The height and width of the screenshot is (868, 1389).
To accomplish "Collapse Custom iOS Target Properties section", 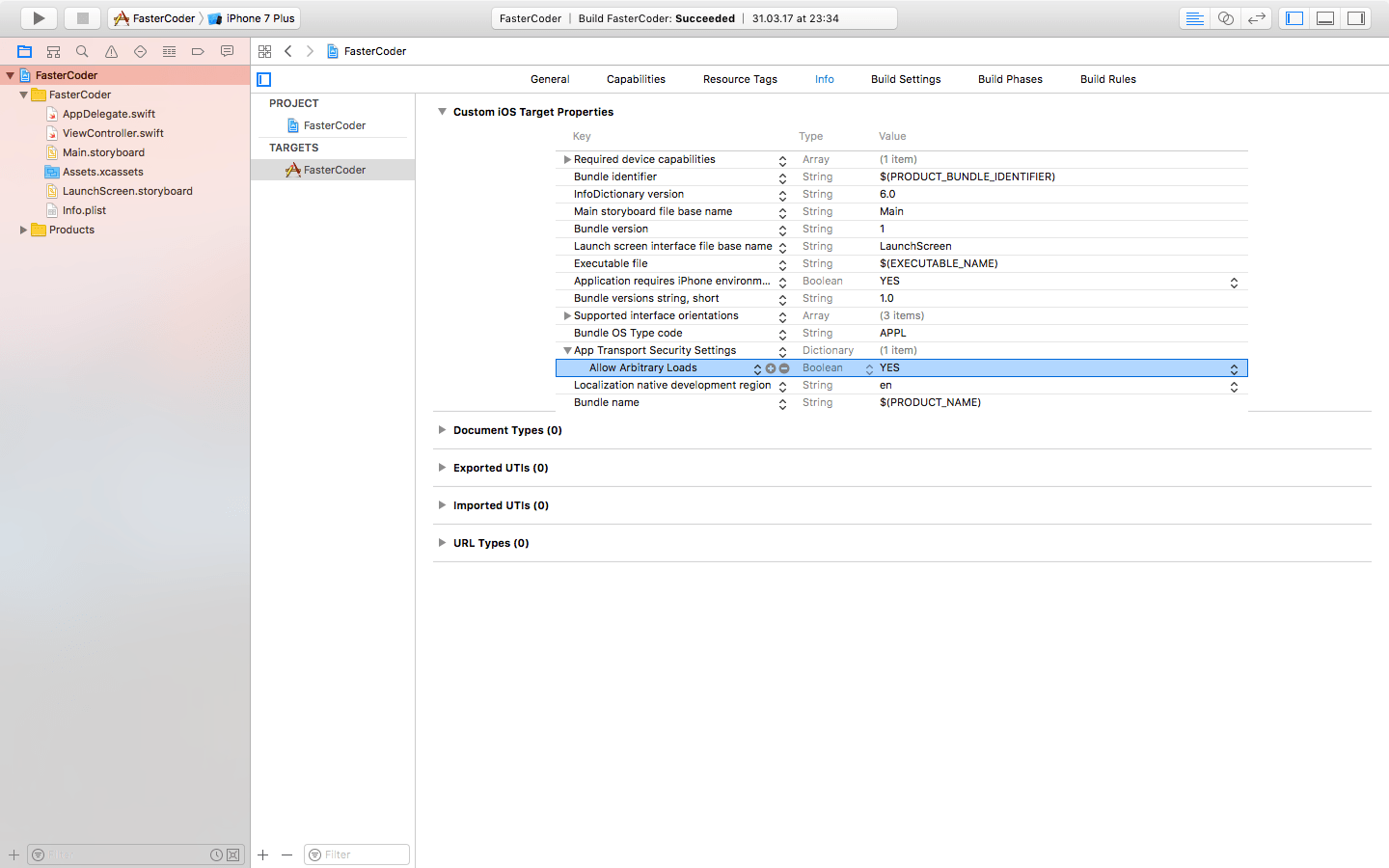I will click(x=442, y=112).
